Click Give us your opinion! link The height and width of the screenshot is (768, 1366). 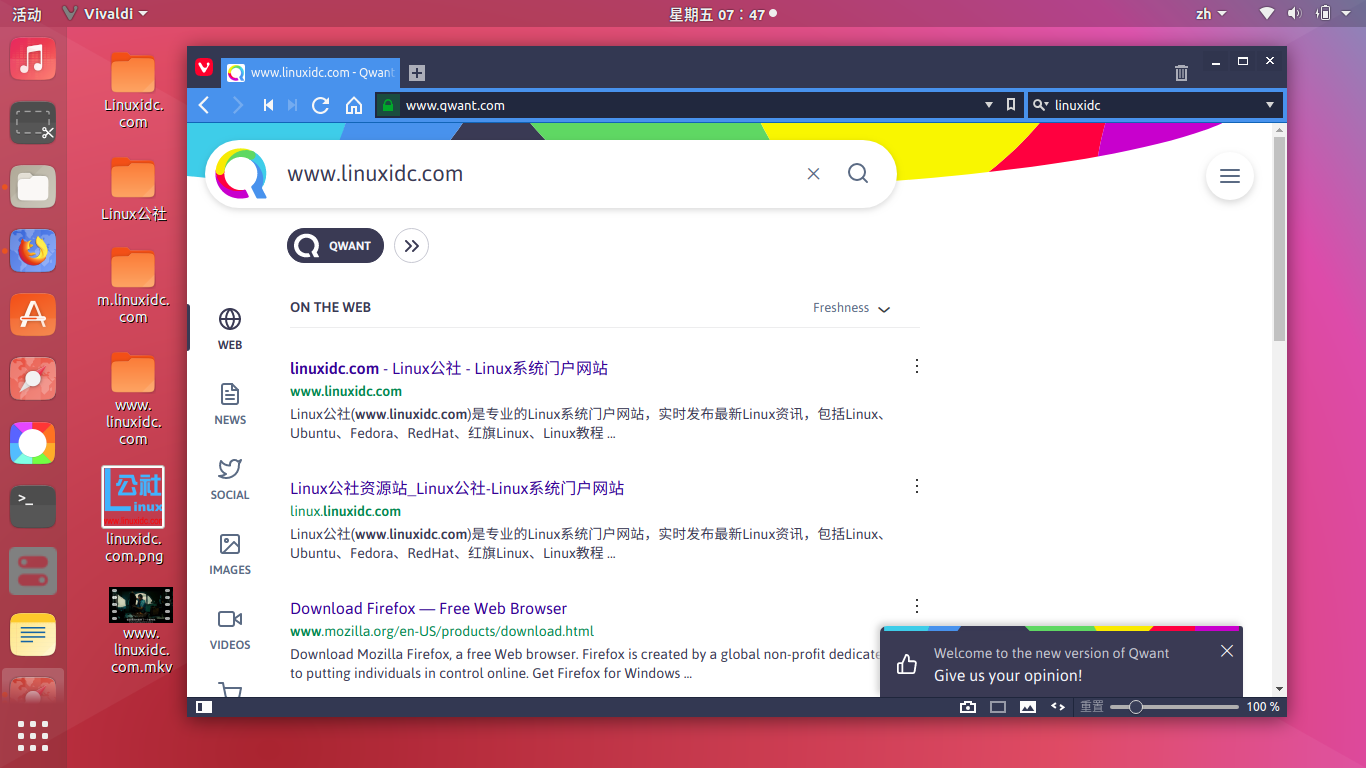1008,676
